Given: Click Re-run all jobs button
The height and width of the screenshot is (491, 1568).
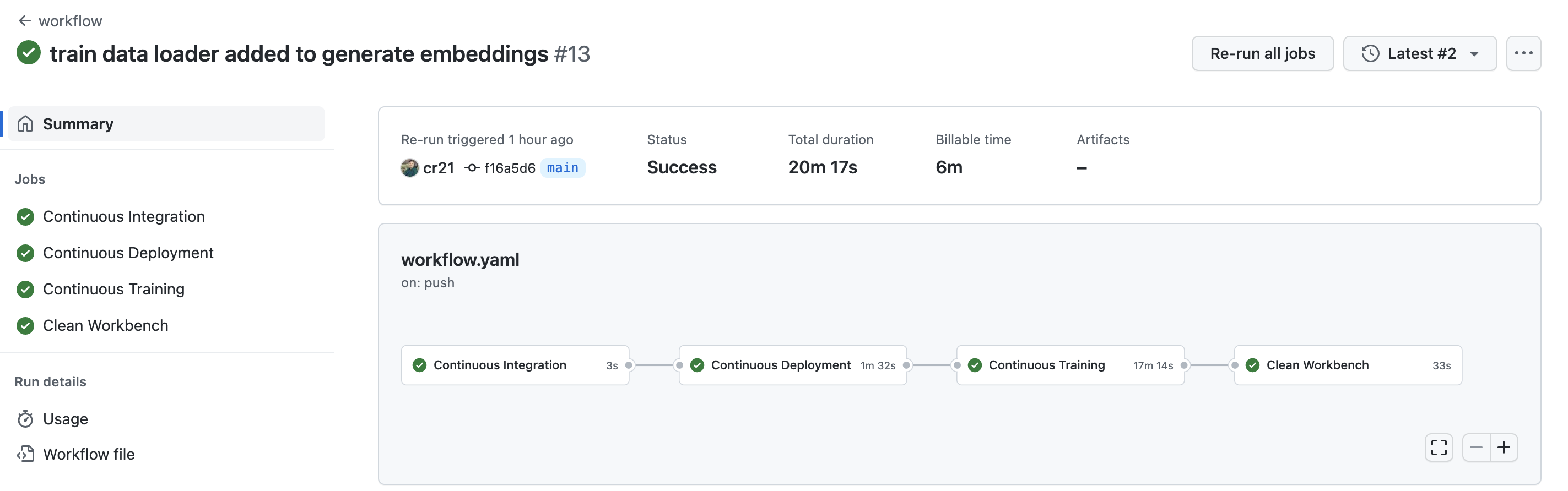Looking at the screenshot, I should [1262, 53].
